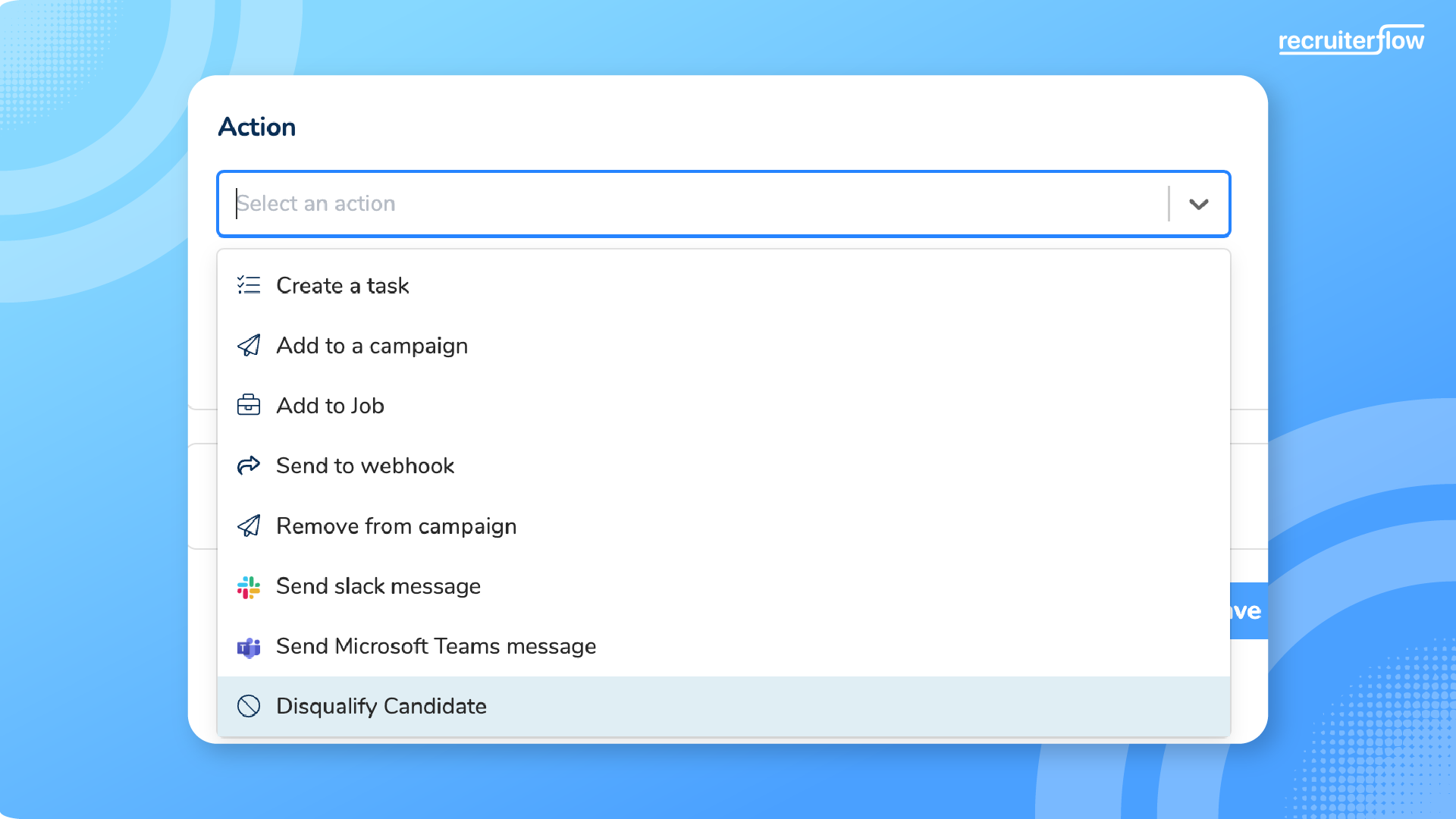Choose Send to webhook action
This screenshot has width=1456, height=819.
(365, 466)
